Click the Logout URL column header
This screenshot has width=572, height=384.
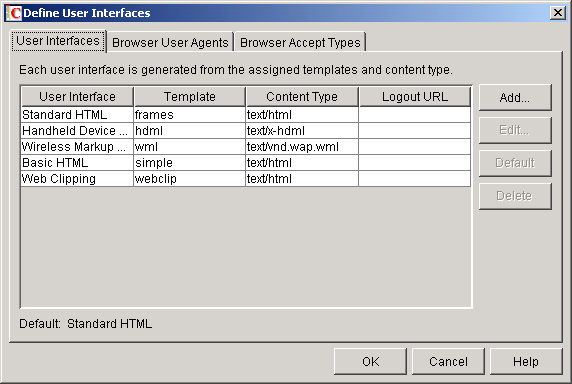pyautogui.click(x=415, y=97)
